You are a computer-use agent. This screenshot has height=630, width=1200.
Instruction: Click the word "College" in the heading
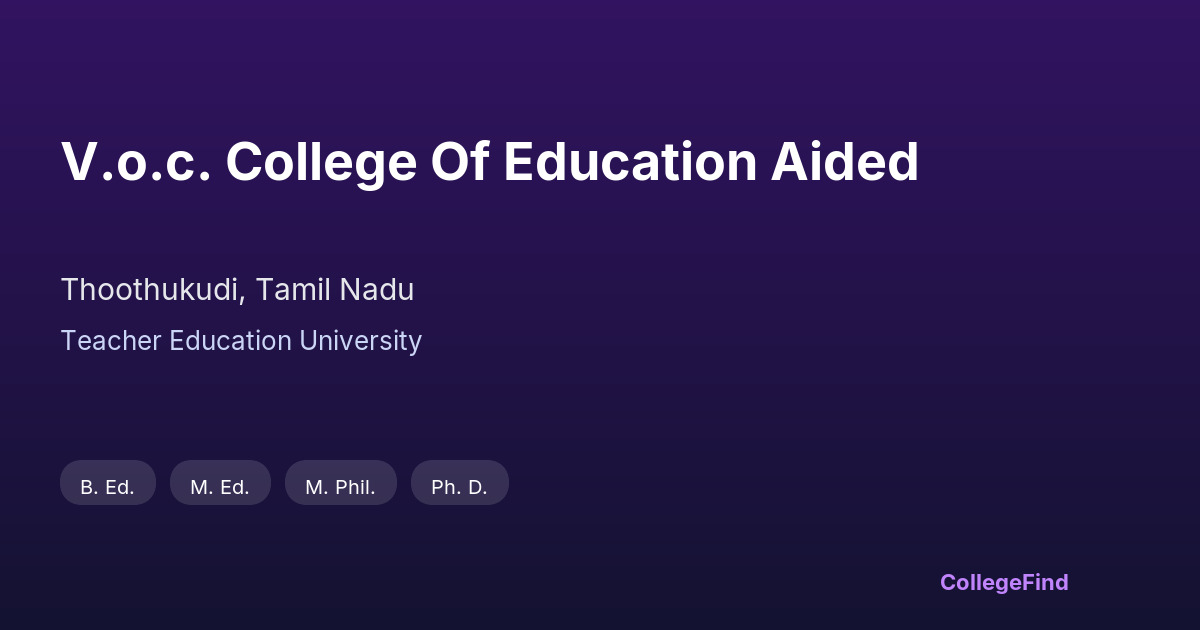[320, 162]
